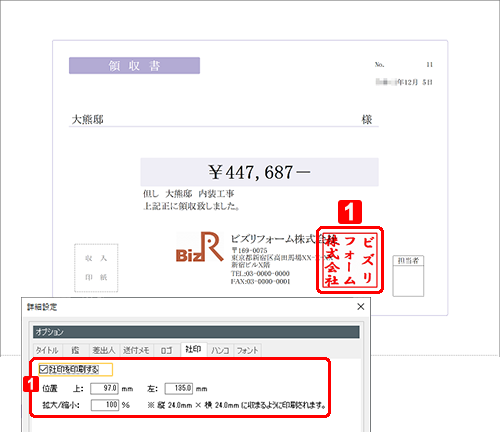Click the BizR company logo

pyautogui.click(x=199, y=247)
